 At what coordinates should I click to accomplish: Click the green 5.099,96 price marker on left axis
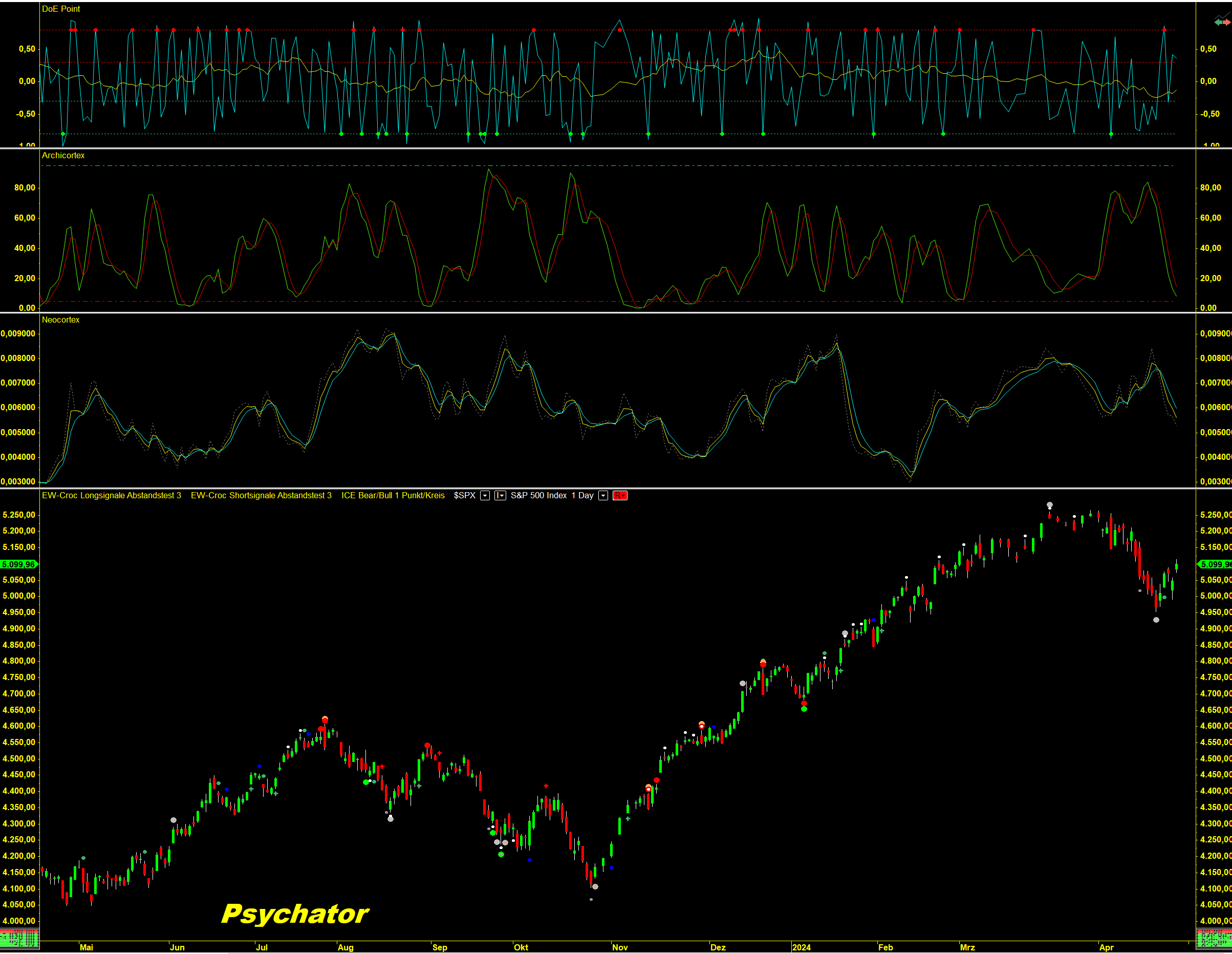(18, 564)
